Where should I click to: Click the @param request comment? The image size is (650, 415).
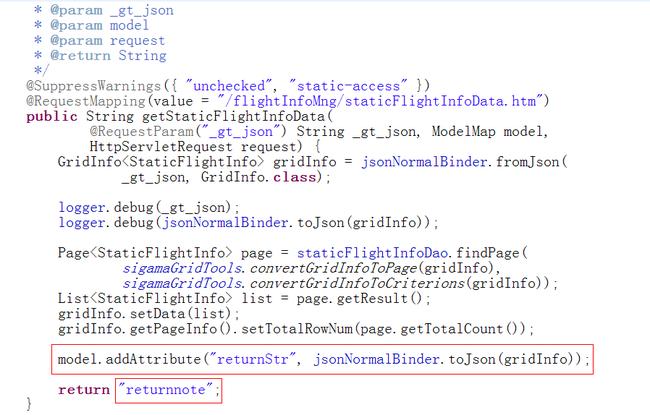pos(107,41)
